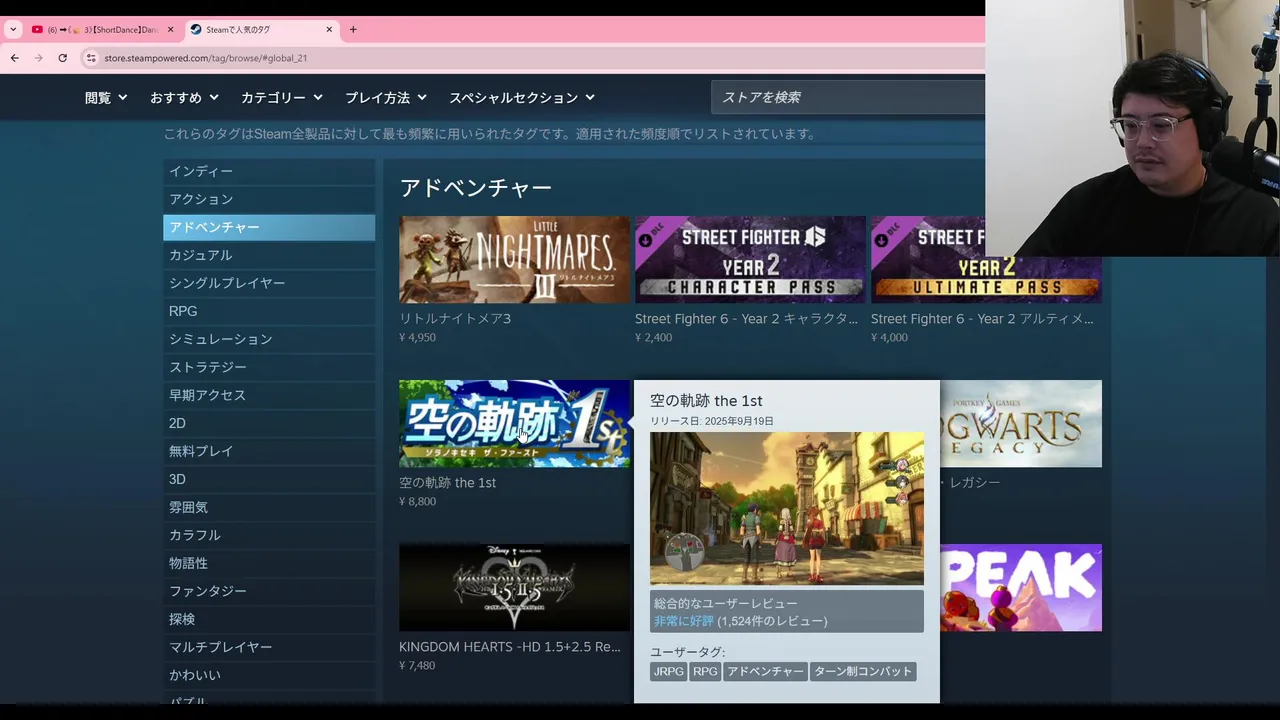Select the RPG tag in sidebar

point(269,311)
